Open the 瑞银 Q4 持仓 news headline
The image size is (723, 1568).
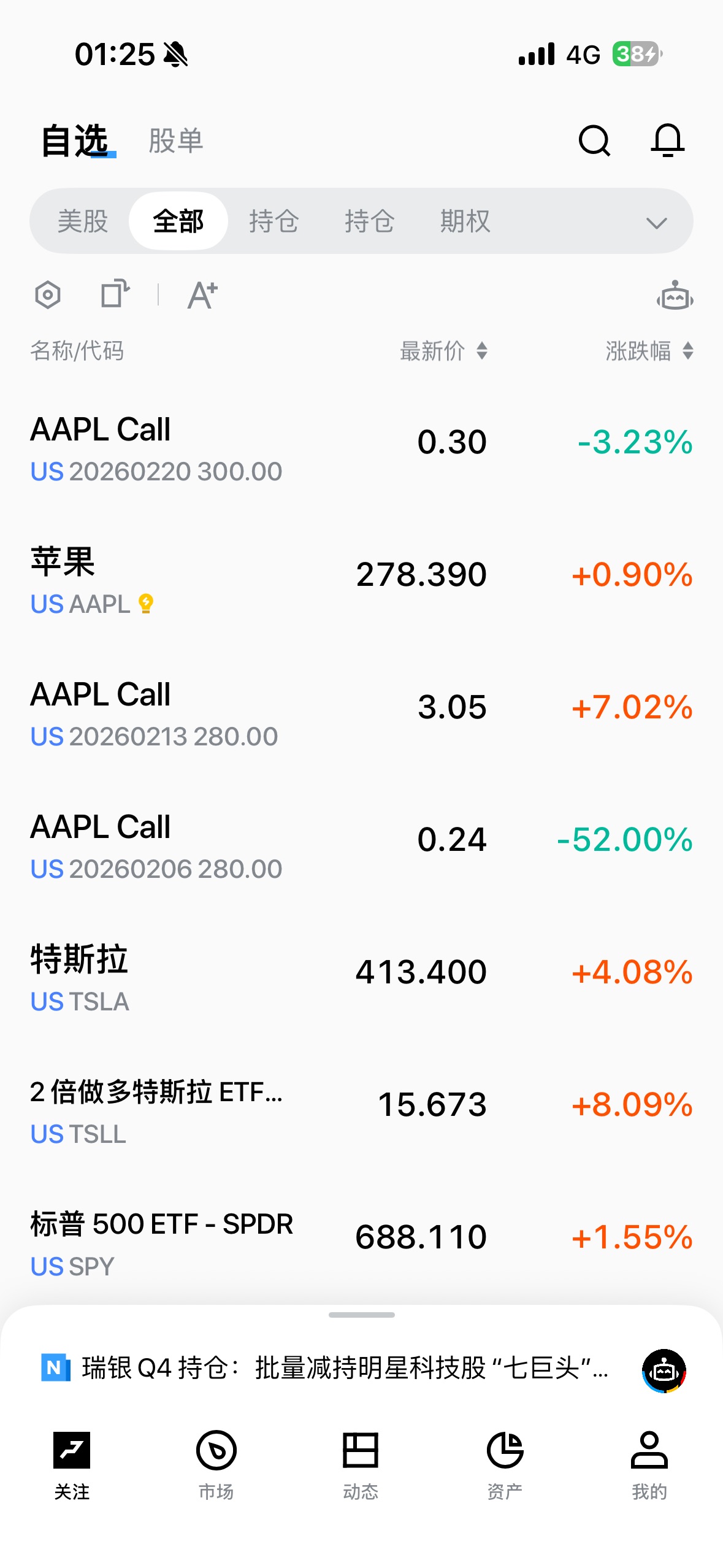click(x=343, y=1368)
